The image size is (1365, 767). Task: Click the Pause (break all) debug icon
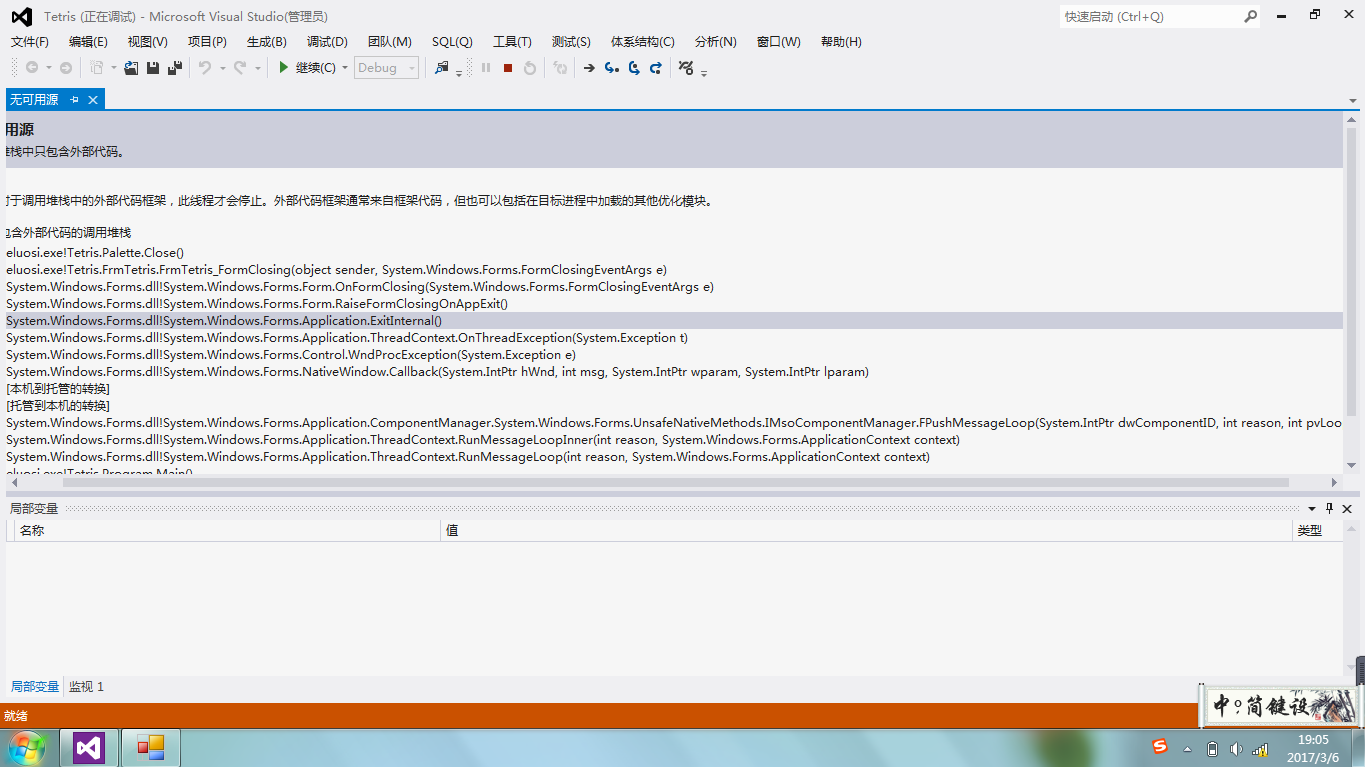[486, 68]
